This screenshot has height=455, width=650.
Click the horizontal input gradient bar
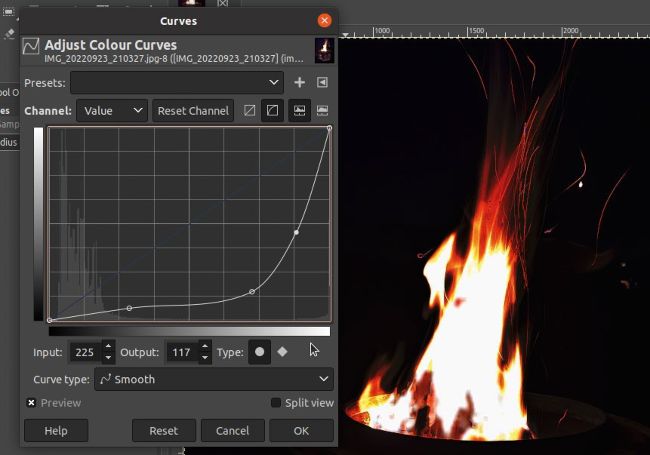189,331
